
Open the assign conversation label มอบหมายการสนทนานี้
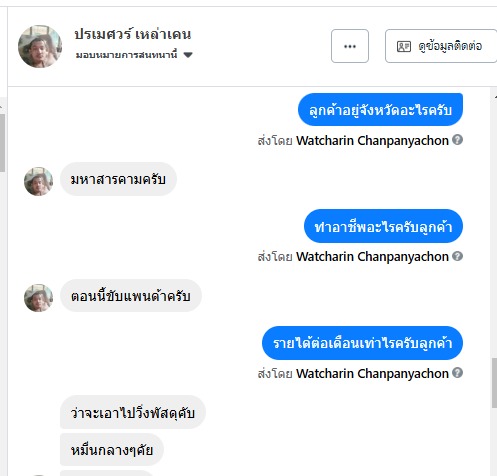tap(126, 55)
